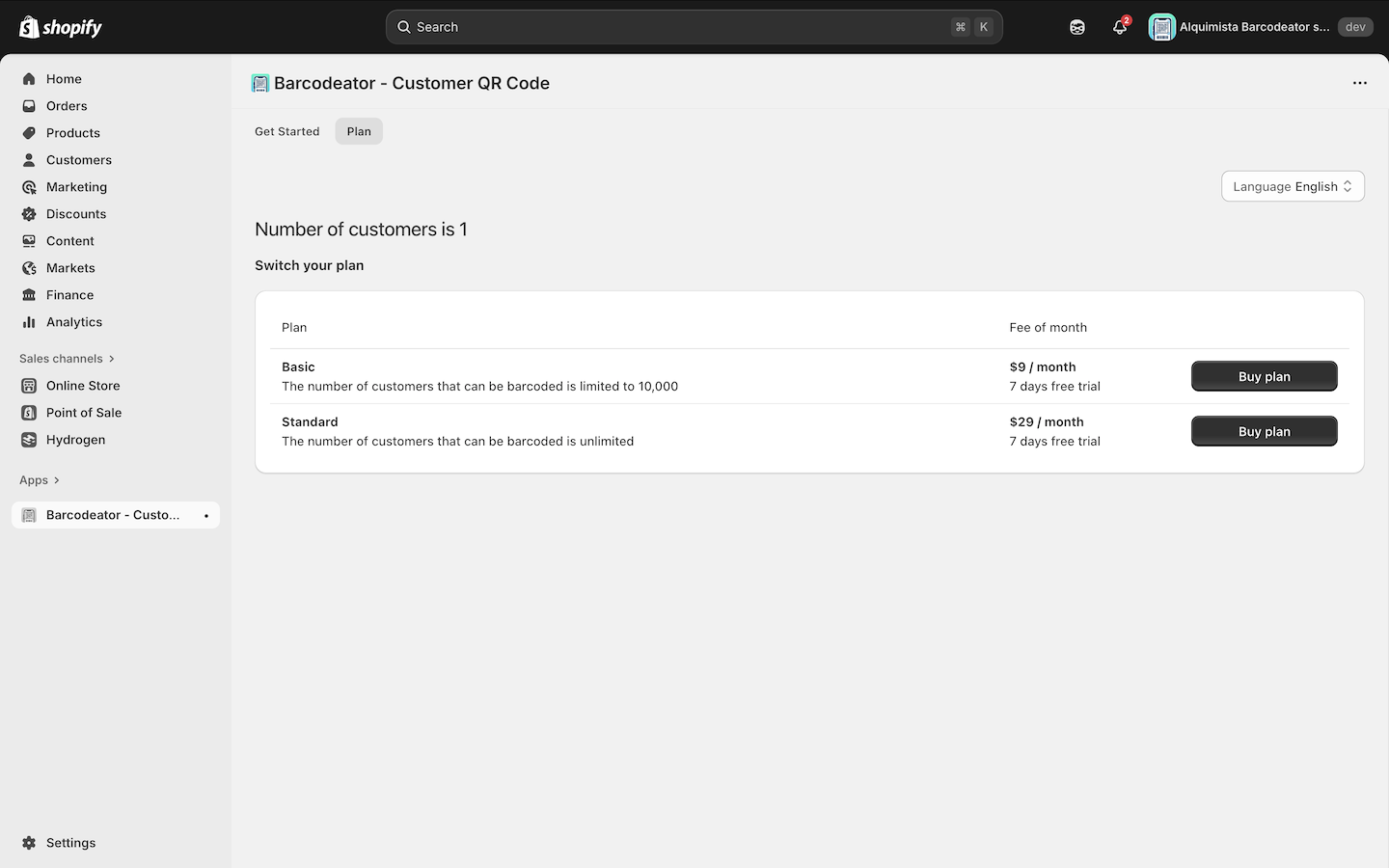
Task: Click the Products tag icon
Action: click(x=29, y=133)
